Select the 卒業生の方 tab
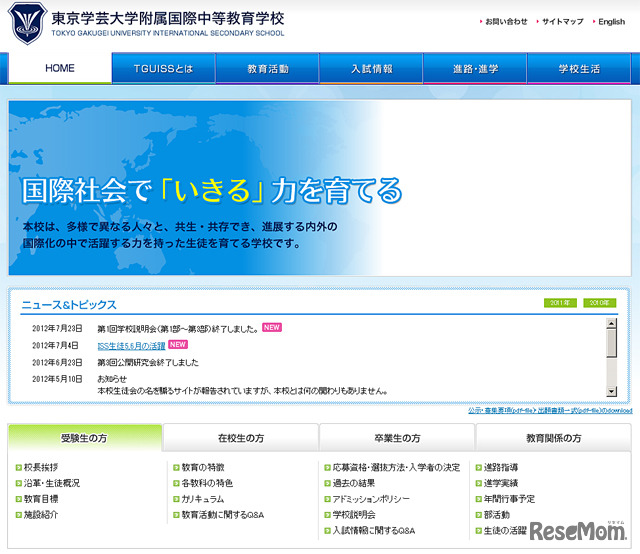This screenshot has width=640, height=554. (x=397, y=438)
